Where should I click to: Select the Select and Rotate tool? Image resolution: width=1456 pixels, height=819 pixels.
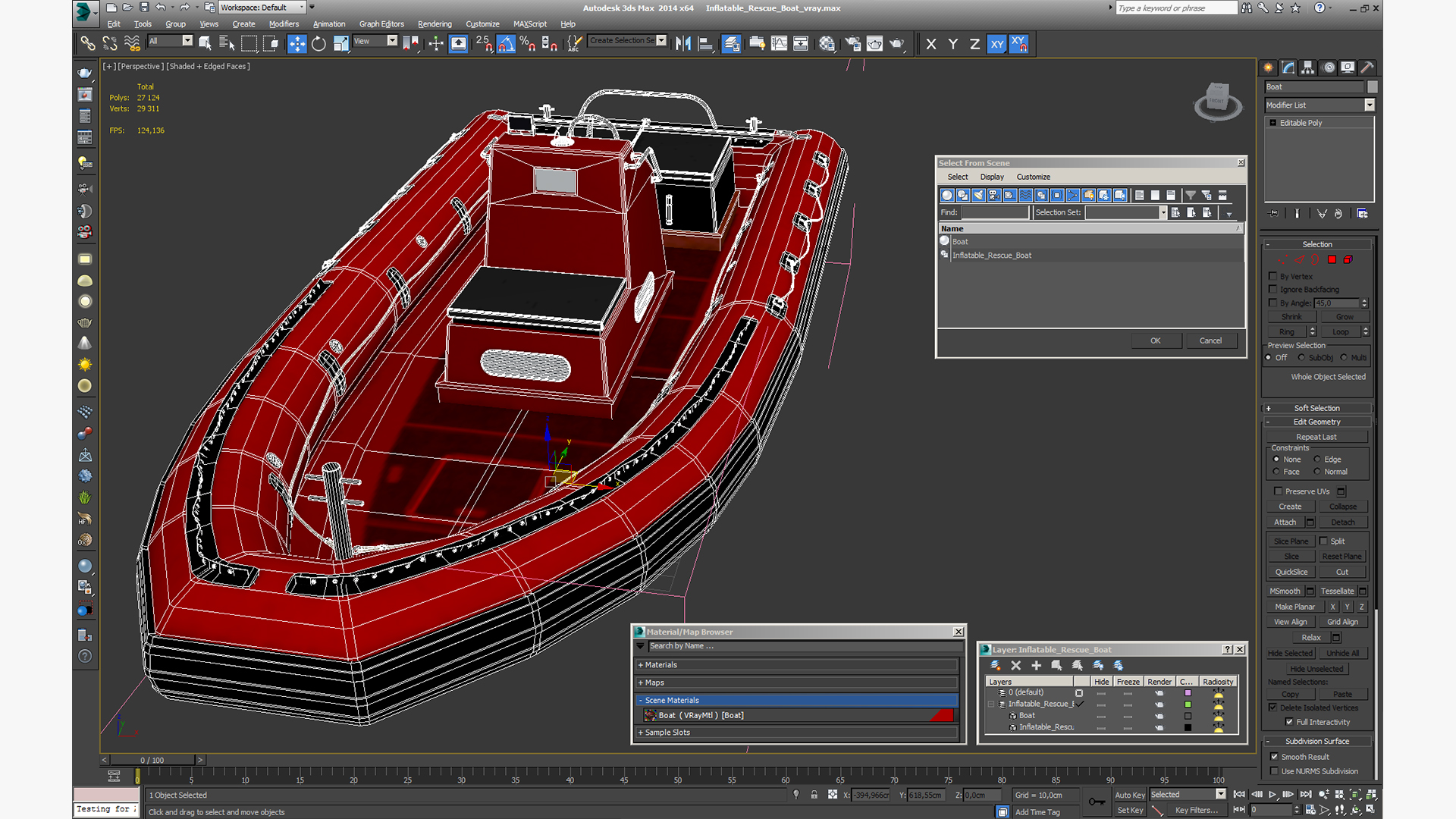point(319,44)
